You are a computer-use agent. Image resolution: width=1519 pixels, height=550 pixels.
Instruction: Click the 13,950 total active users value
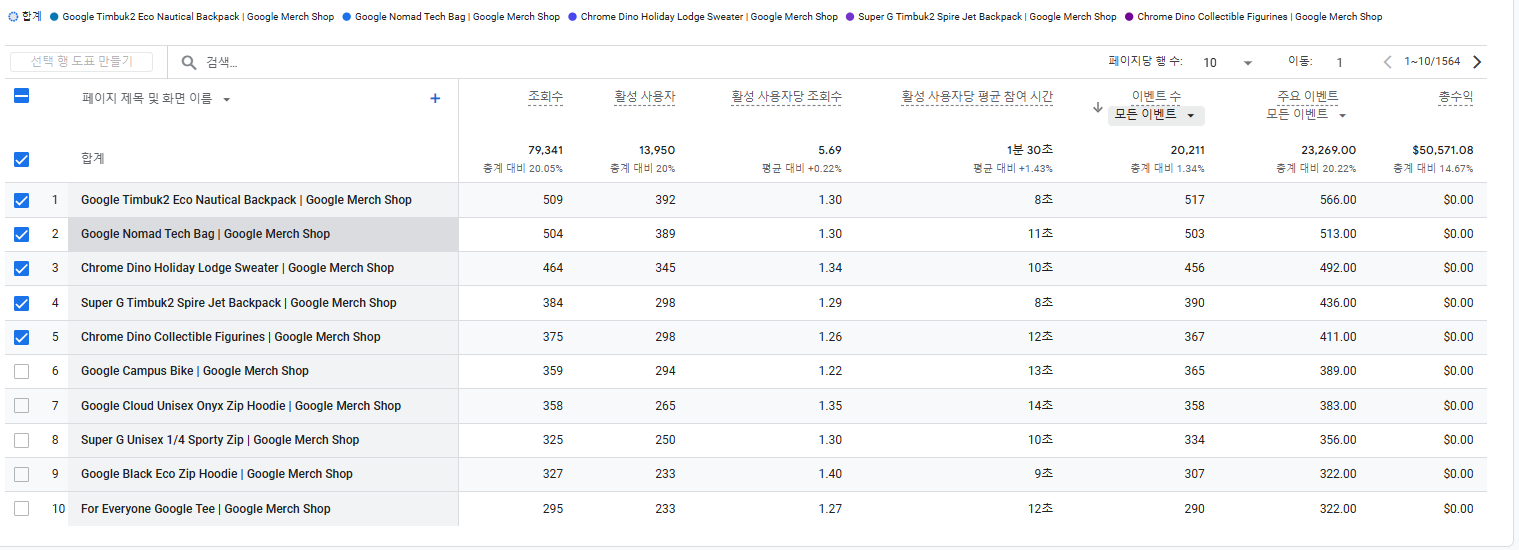[657, 150]
